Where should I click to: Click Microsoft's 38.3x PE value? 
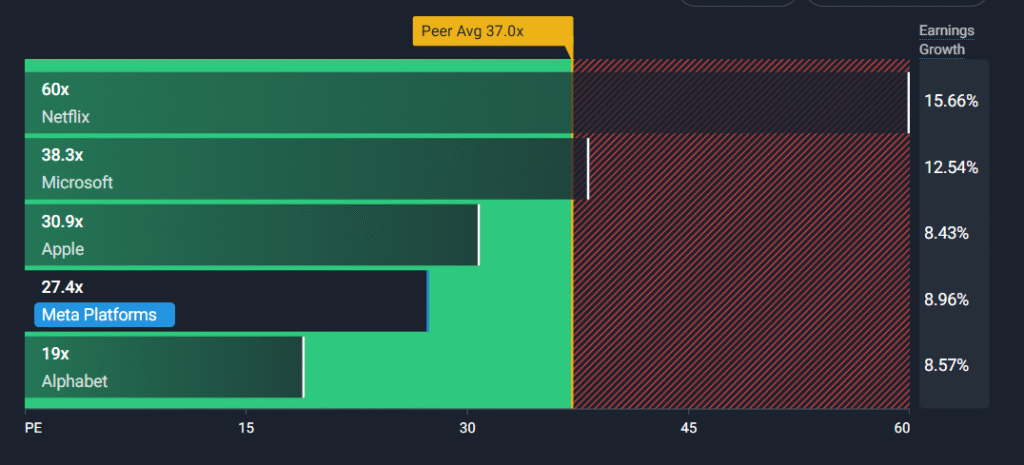click(x=62, y=156)
